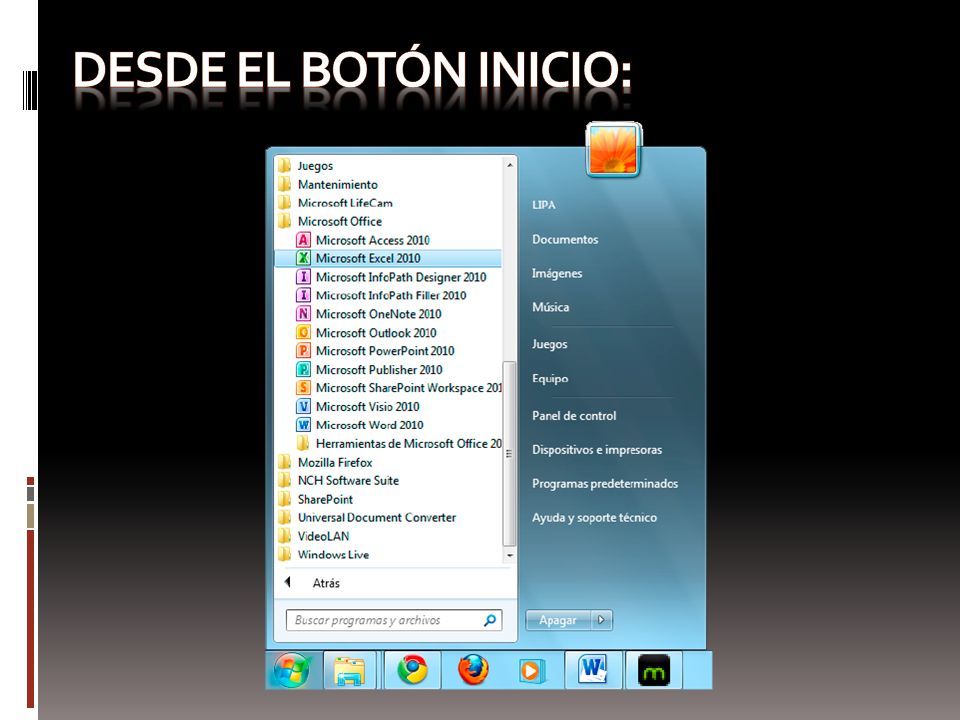Viewport: 960px width, 720px height.
Task: Open Panel de control
Action: click(574, 416)
